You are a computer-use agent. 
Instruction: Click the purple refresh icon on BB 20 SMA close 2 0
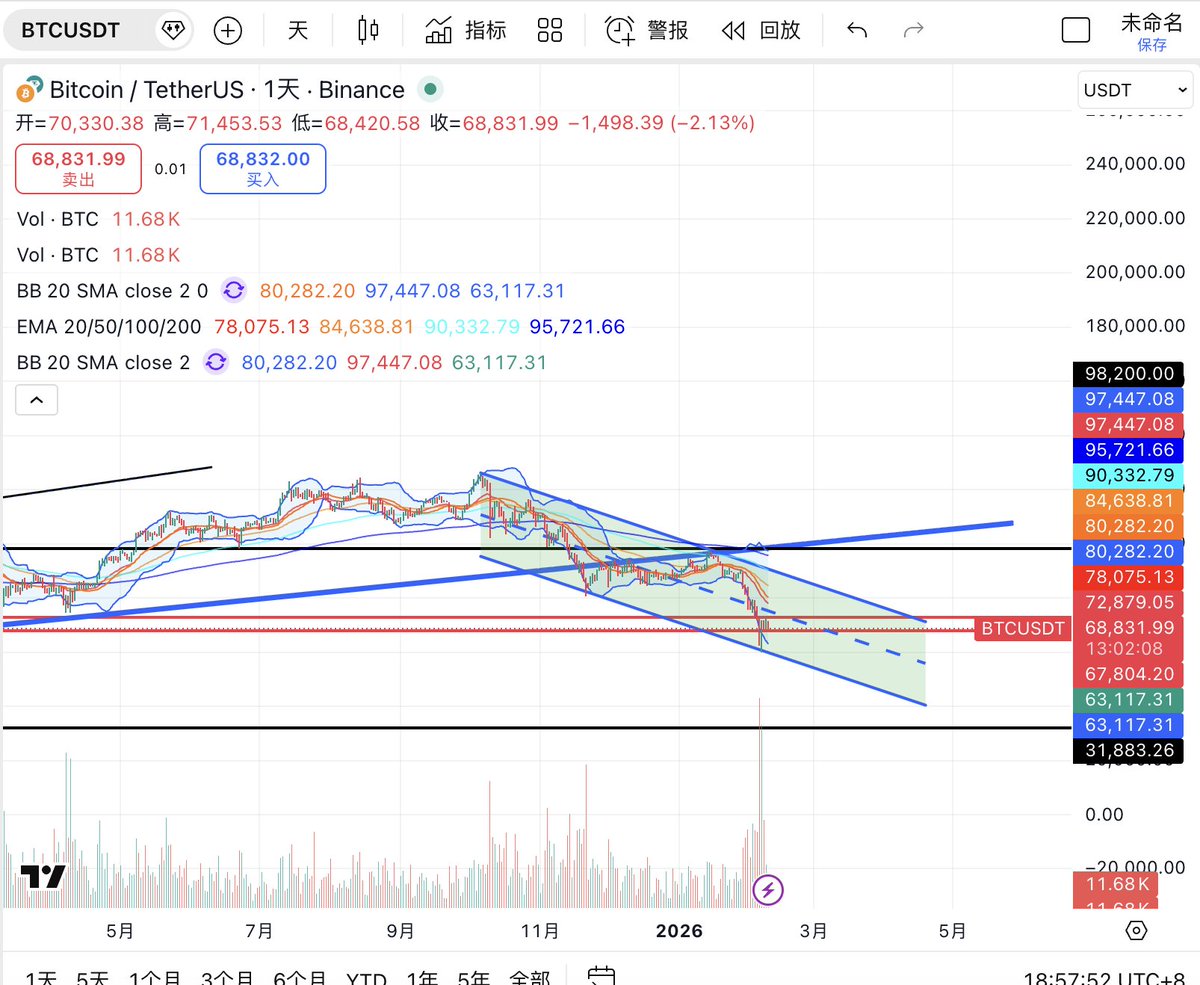coord(233,291)
